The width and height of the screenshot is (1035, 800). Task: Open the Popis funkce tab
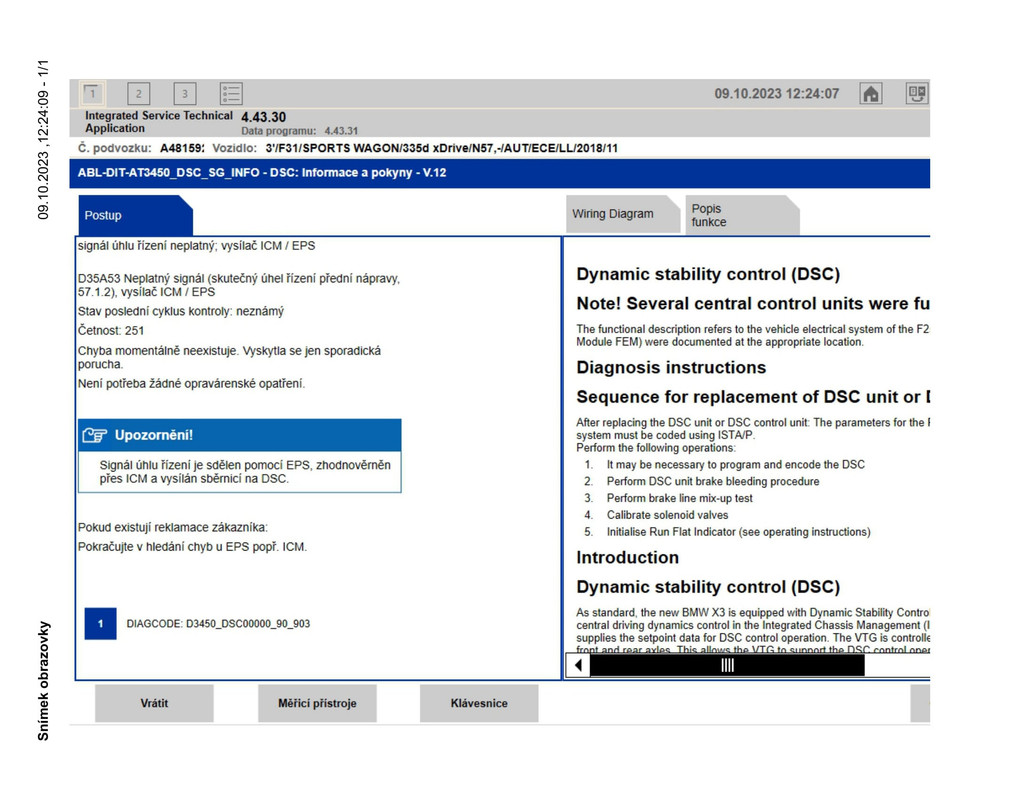point(742,215)
